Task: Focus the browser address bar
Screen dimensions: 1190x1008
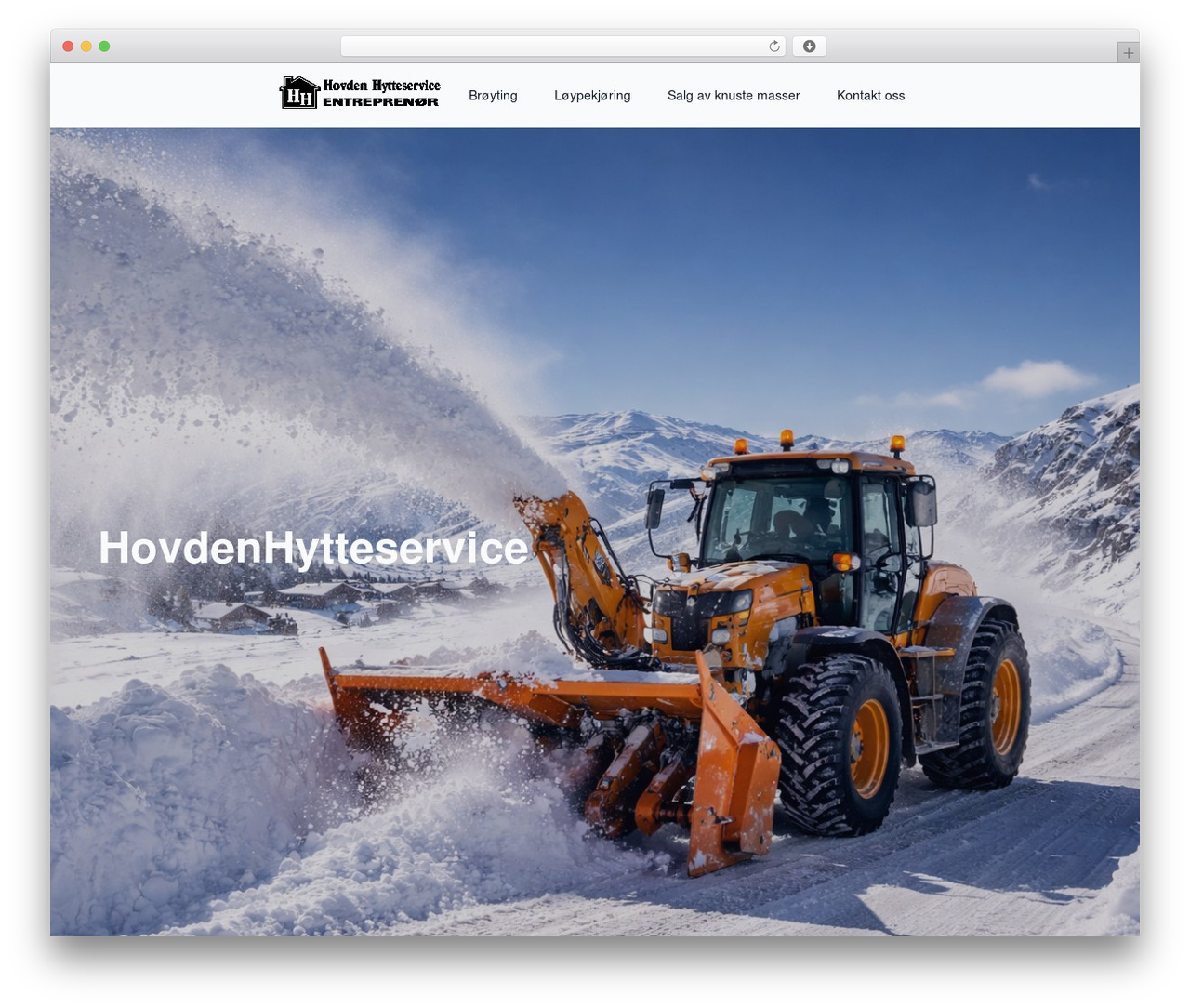Action: pos(563,46)
